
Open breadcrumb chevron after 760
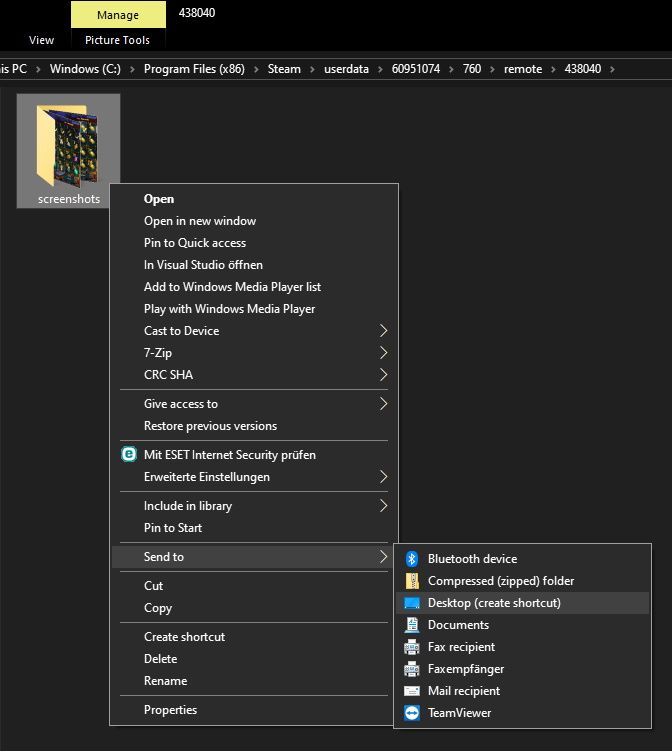click(x=492, y=69)
